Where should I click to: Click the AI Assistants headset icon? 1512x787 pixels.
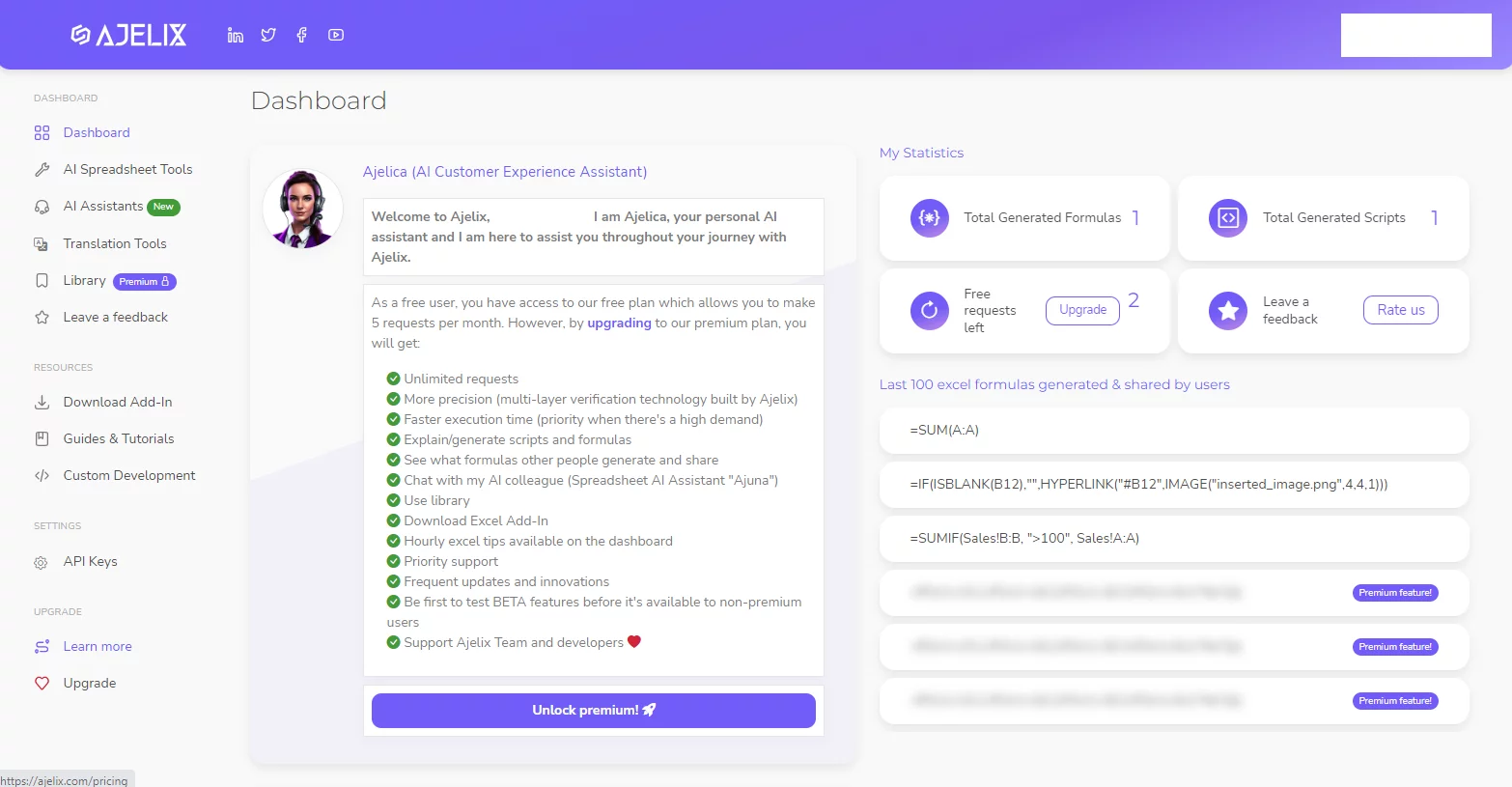point(42,206)
